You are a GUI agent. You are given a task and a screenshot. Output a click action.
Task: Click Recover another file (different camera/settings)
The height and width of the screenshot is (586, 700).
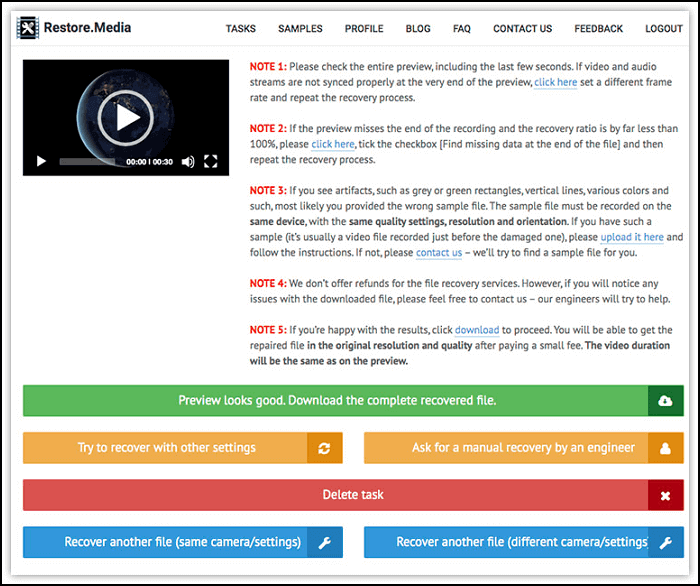pyautogui.click(x=524, y=542)
